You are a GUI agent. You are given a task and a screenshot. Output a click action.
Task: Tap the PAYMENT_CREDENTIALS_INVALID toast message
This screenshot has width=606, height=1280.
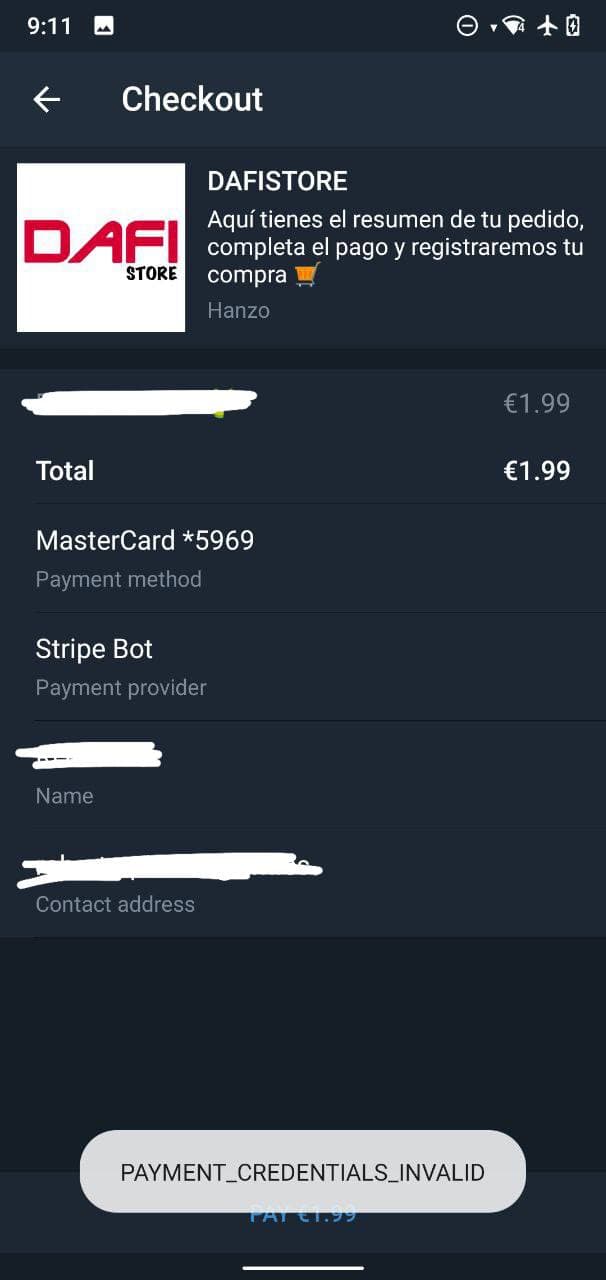click(303, 1172)
